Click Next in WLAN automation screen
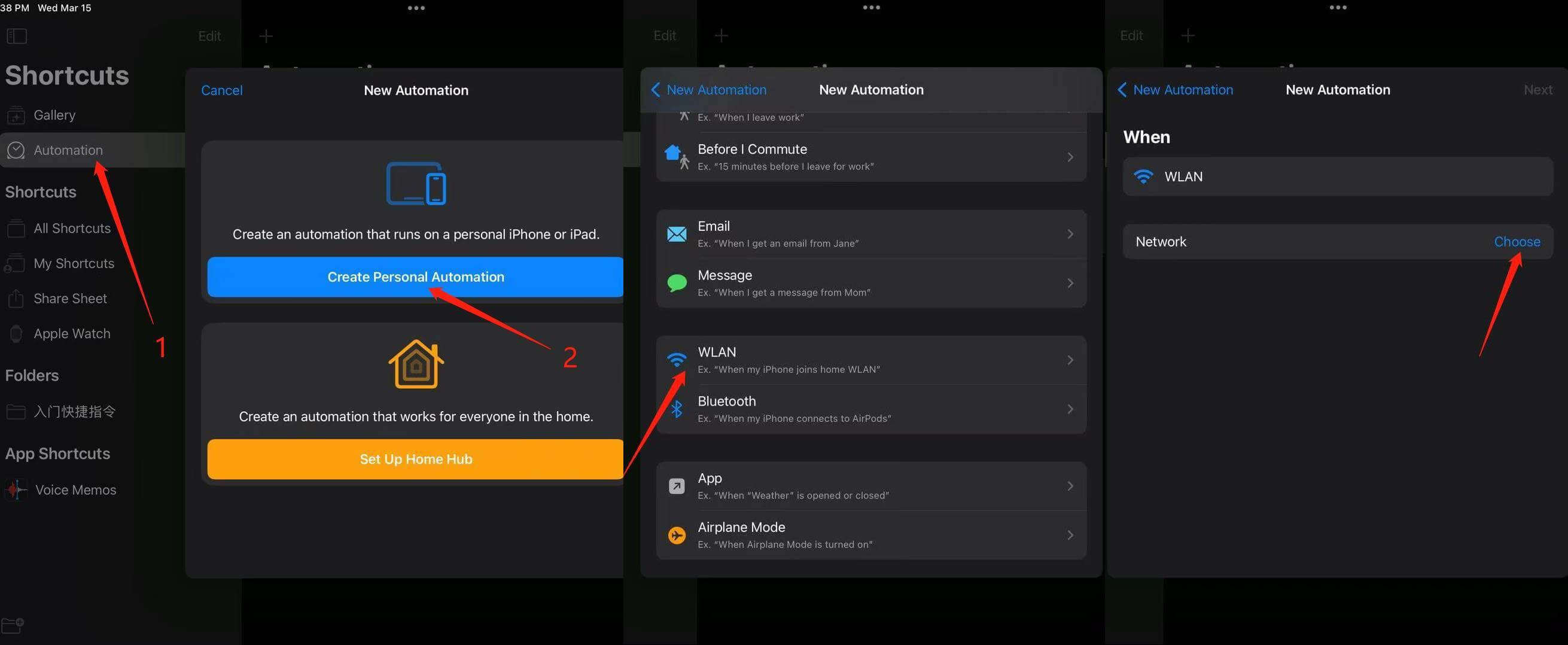 pos(1537,90)
